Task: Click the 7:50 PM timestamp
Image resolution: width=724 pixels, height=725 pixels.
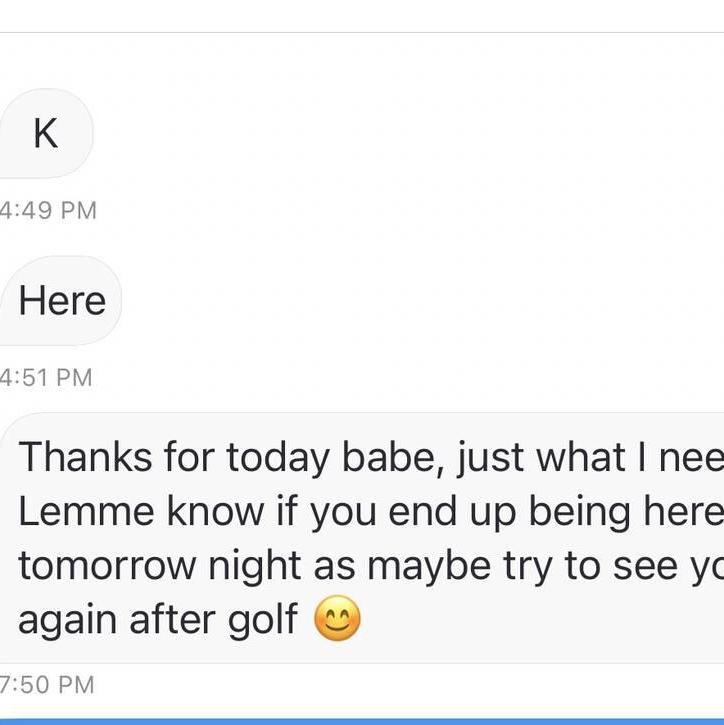Action: pyautogui.click(x=47, y=685)
